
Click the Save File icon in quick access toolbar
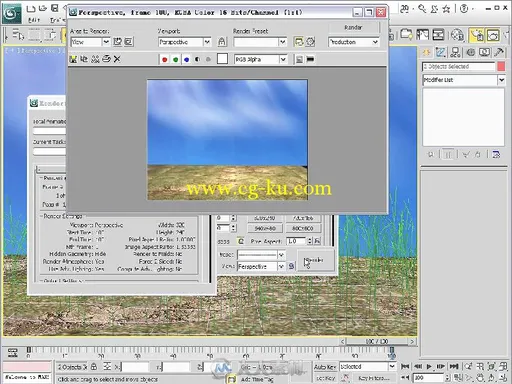pos(54,8)
